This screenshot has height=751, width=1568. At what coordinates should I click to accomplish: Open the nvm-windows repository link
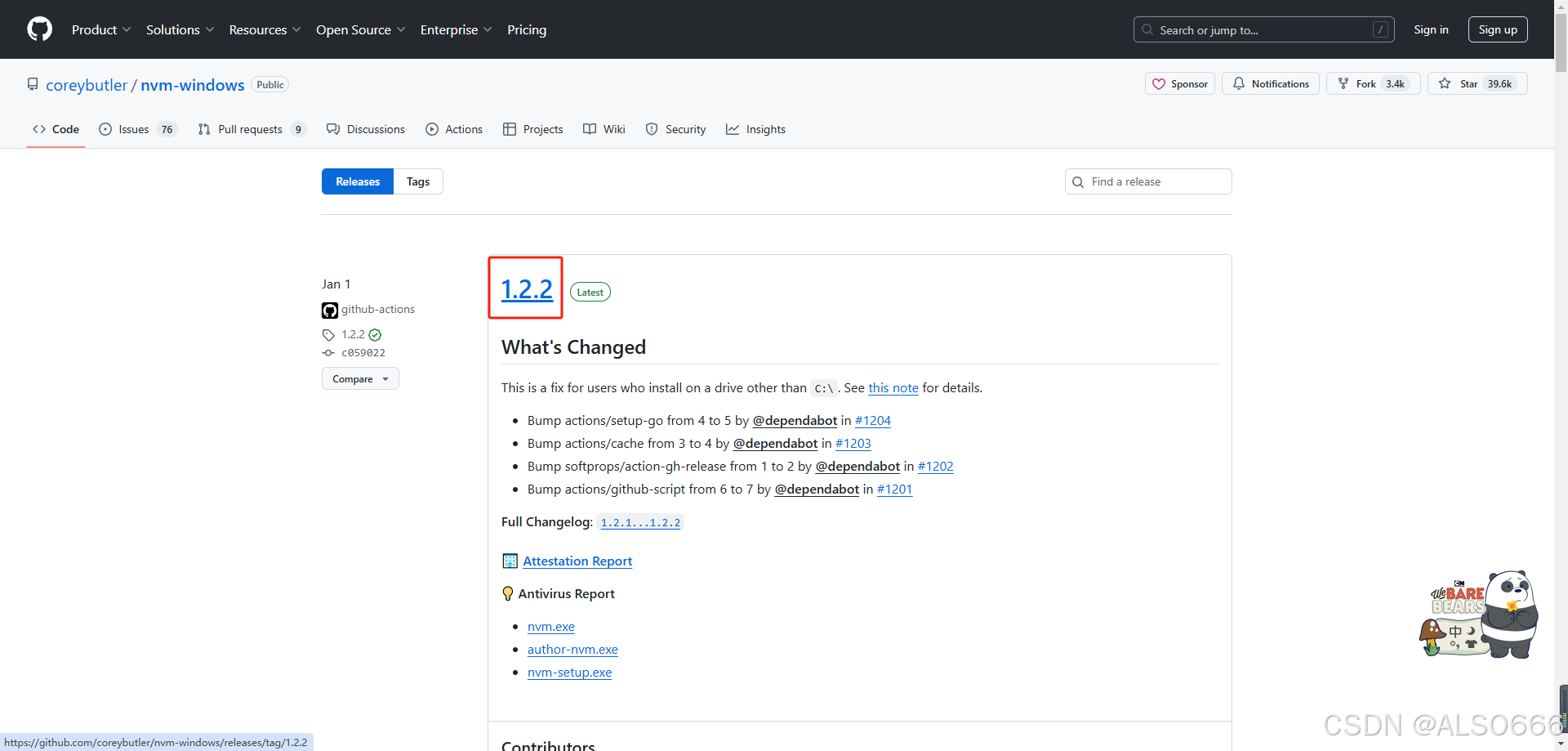tap(193, 85)
